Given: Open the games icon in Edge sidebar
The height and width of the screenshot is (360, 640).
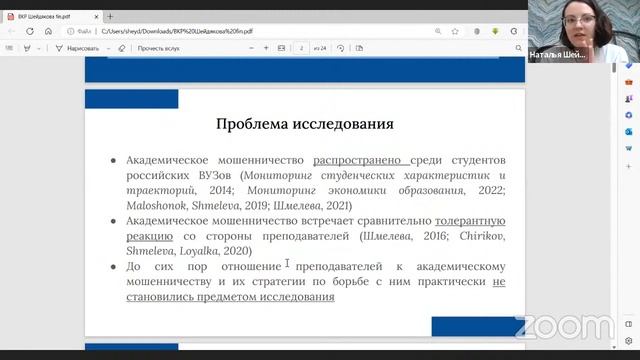Looking at the screenshot, I should tap(629, 99).
